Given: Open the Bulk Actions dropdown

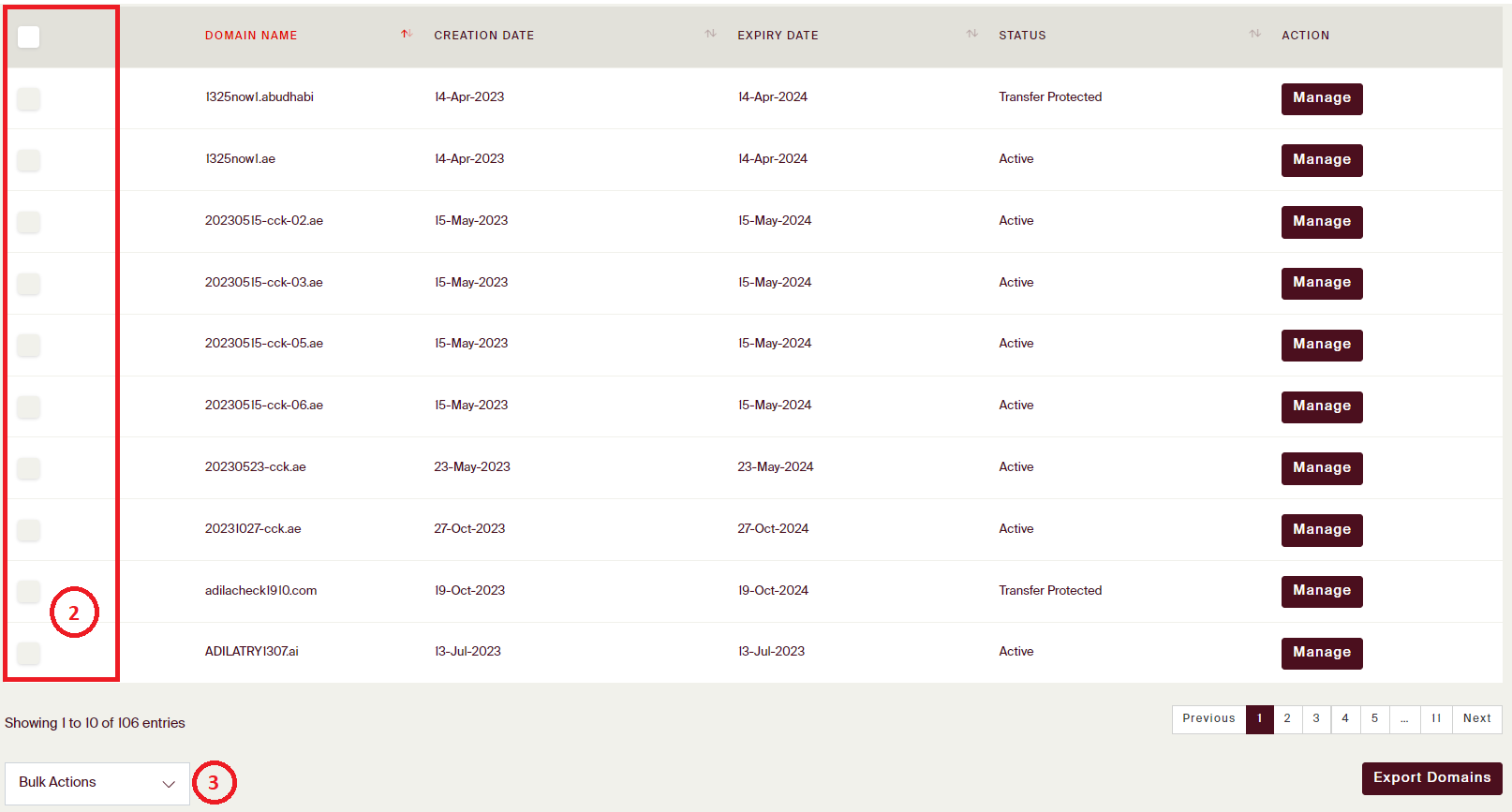Looking at the screenshot, I should click(96, 783).
